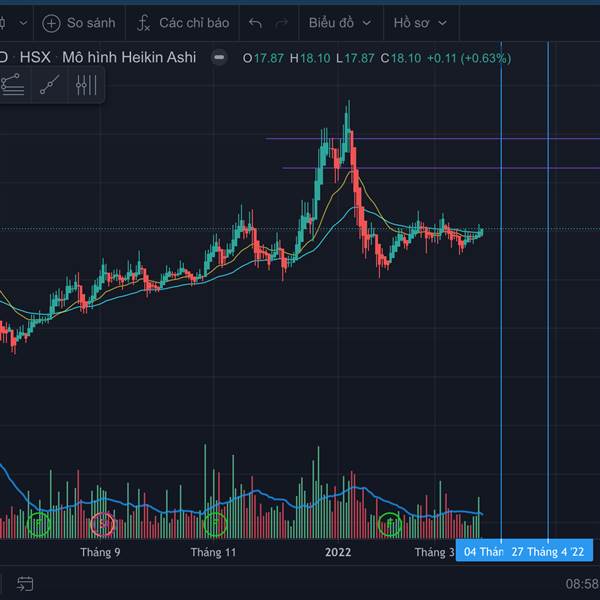Click the pink circled marker near Tháng 9
The height and width of the screenshot is (600, 600).
[x=103, y=524]
